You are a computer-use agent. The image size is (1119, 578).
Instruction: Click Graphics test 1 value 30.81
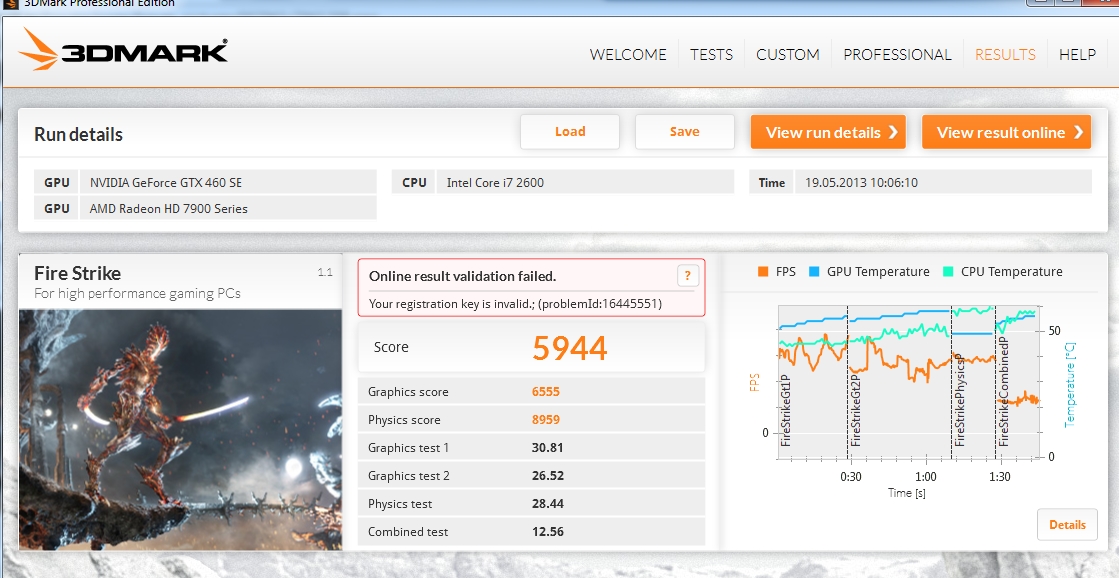pyautogui.click(x=548, y=447)
